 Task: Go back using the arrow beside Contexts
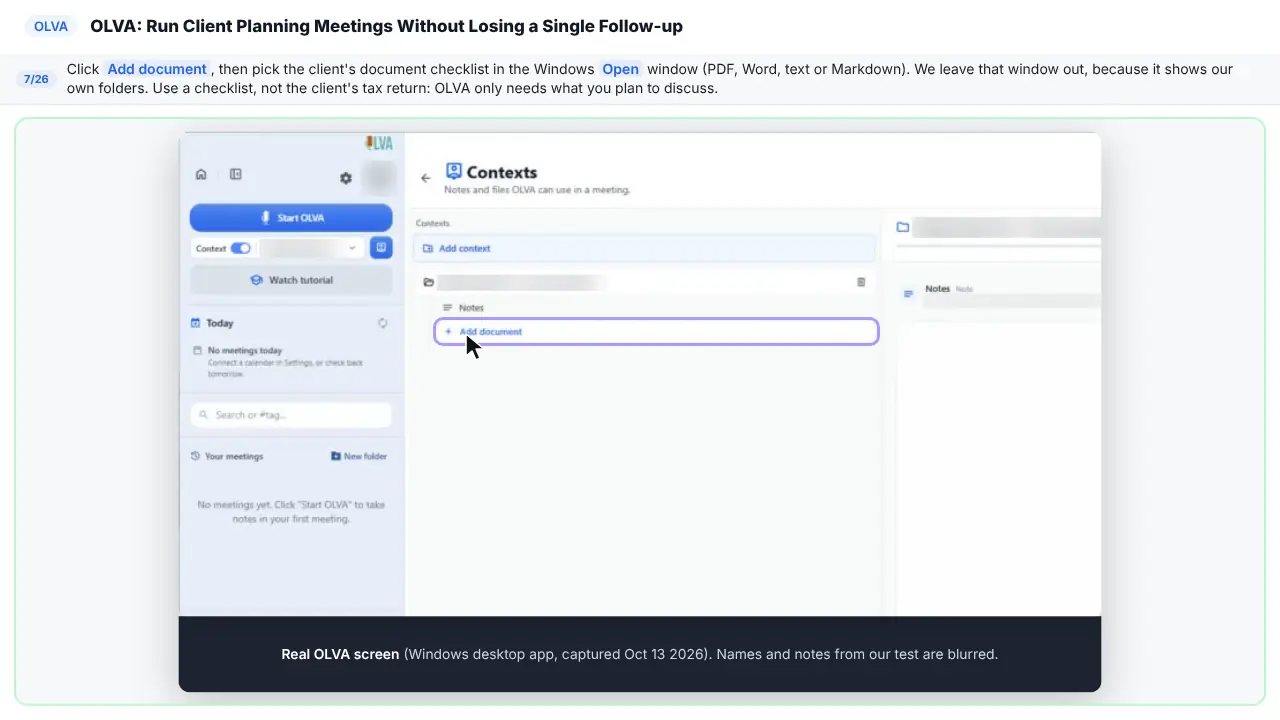pyautogui.click(x=426, y=178)
